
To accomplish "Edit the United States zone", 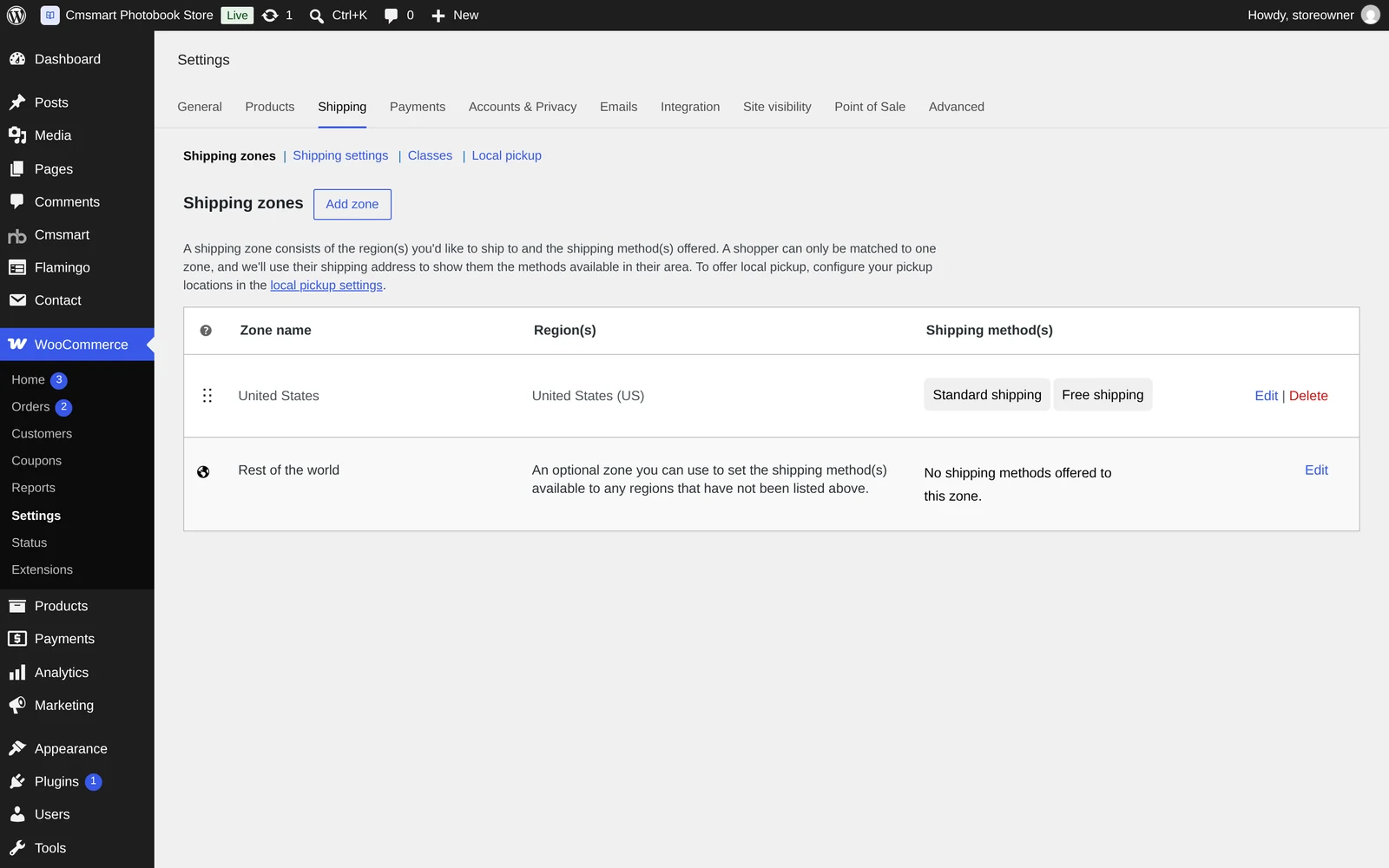I will [1267, 396].
